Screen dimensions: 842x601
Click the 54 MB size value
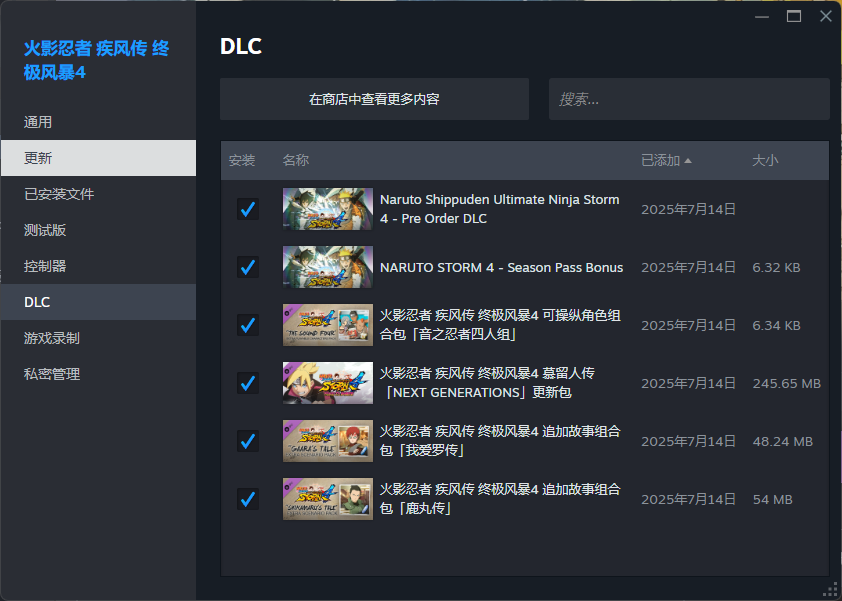point(772,499)
